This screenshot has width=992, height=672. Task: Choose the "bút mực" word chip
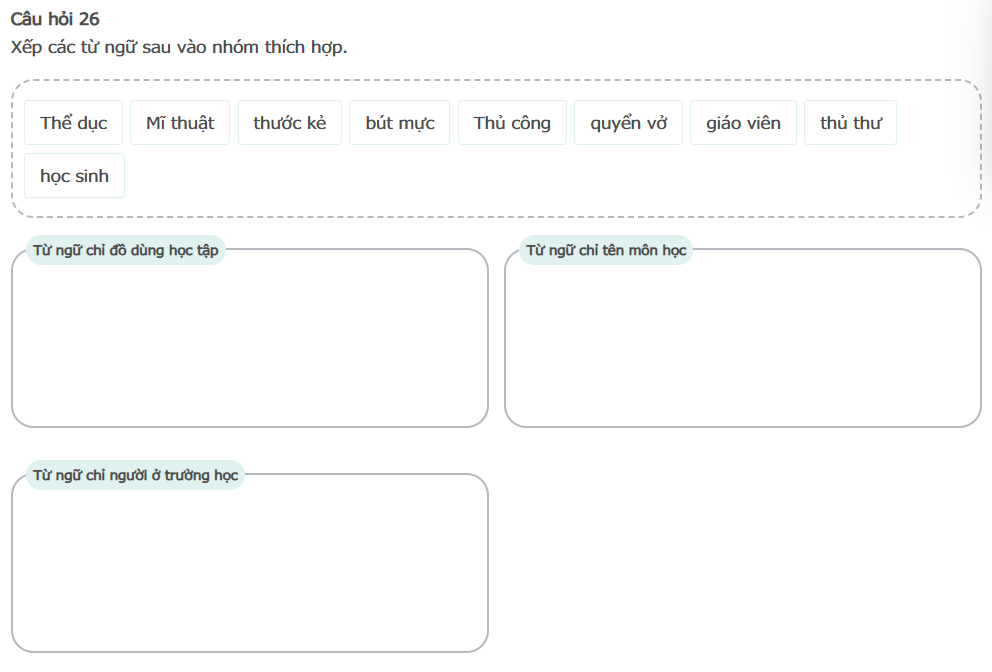pos(400,123)
